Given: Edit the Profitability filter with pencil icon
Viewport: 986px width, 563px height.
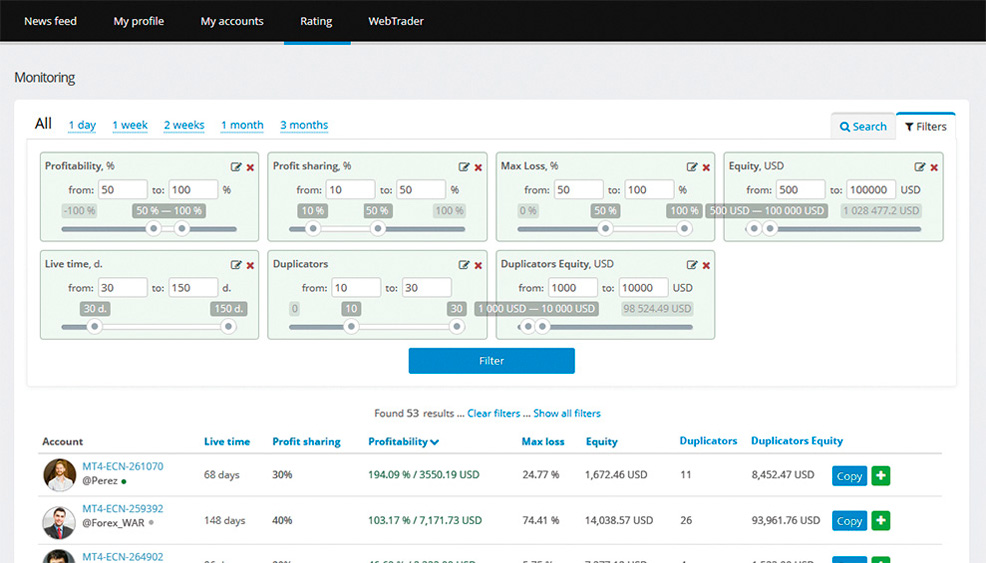Looking at the screenshot, I should coord(236,167).
